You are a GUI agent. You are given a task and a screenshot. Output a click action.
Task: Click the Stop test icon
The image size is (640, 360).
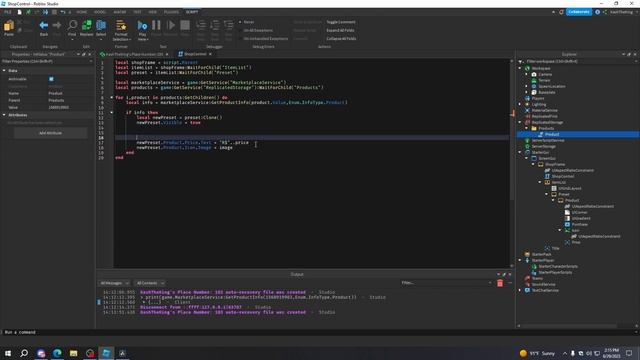click(x=185, y=25)
